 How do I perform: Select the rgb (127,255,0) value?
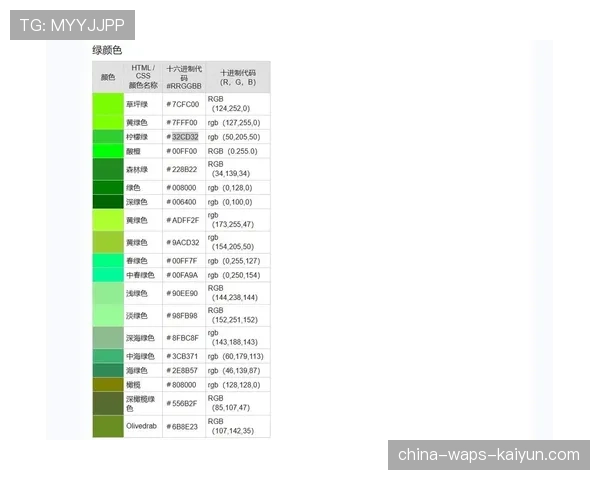[x=234, y=122]
